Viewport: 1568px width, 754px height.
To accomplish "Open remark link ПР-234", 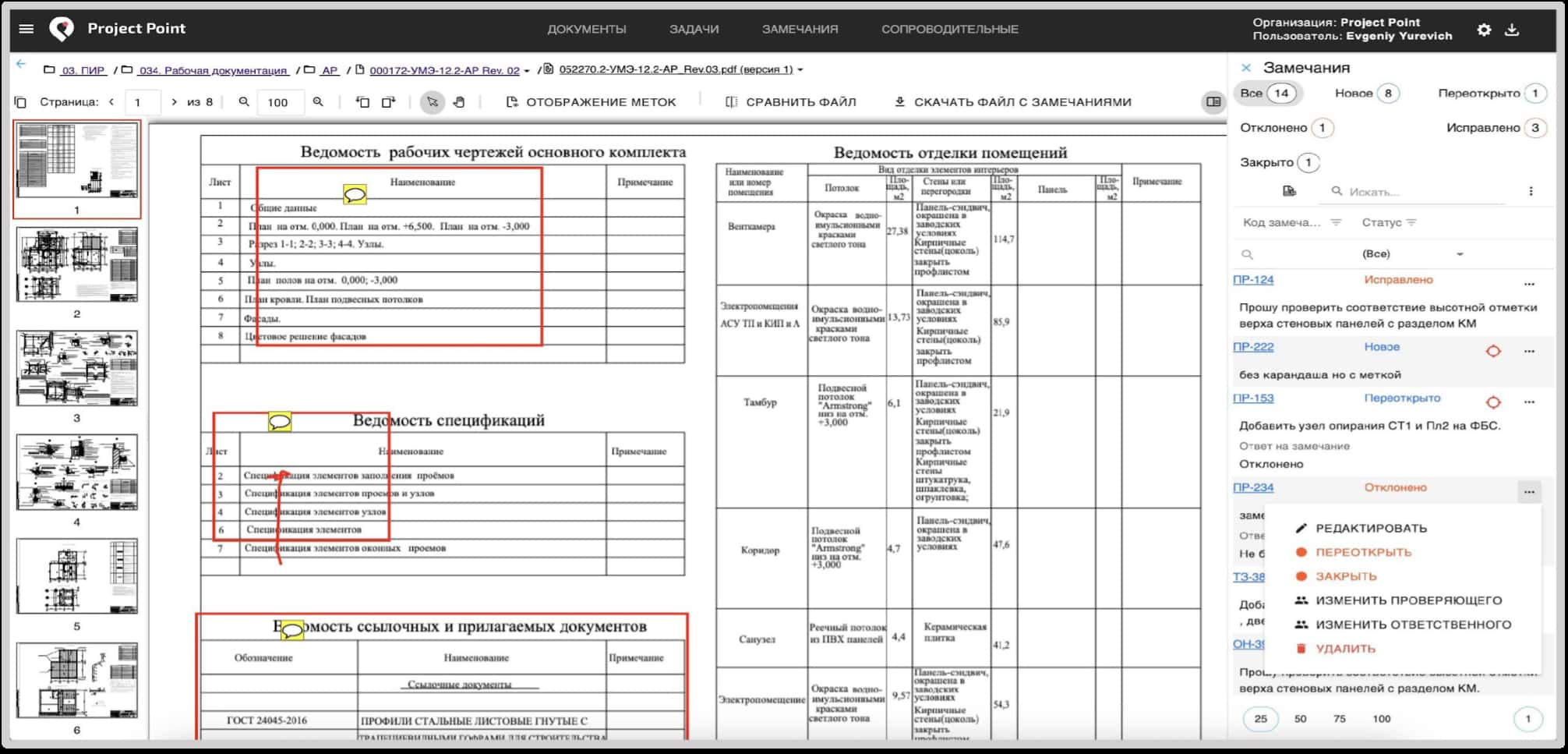I will 1253,487.
